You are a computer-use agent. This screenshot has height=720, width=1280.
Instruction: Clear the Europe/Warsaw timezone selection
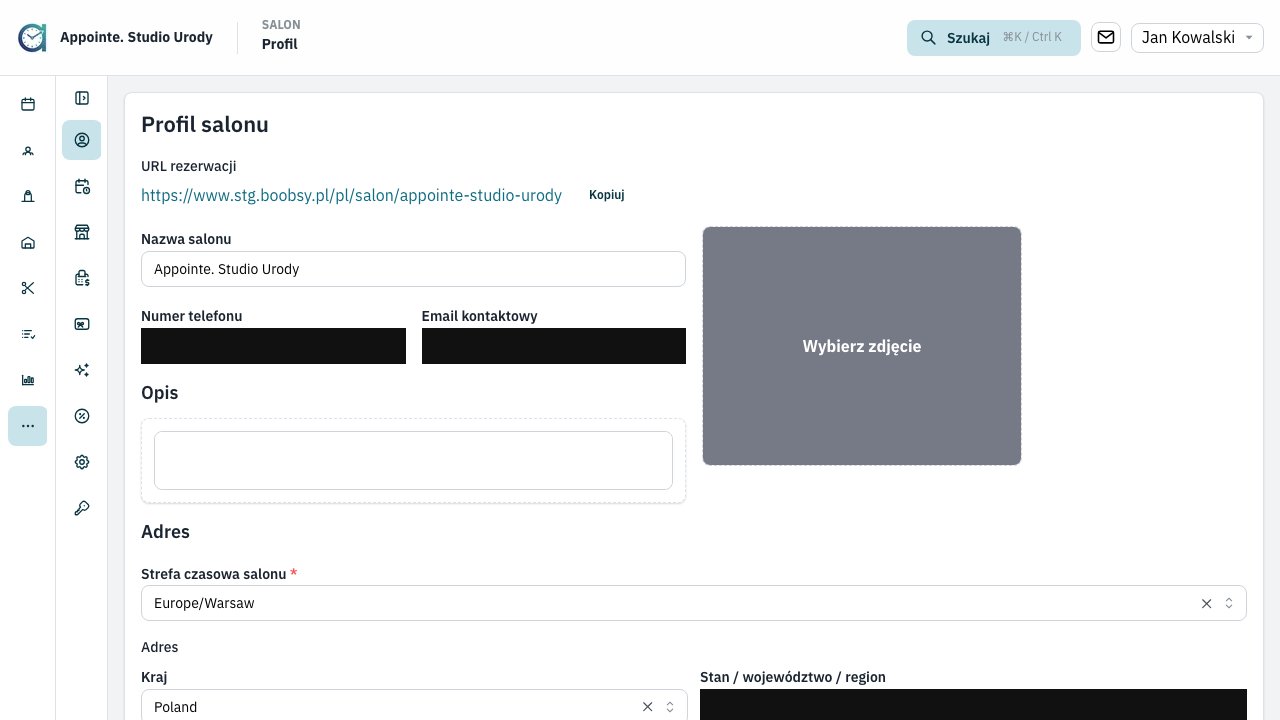(1206, 603)
